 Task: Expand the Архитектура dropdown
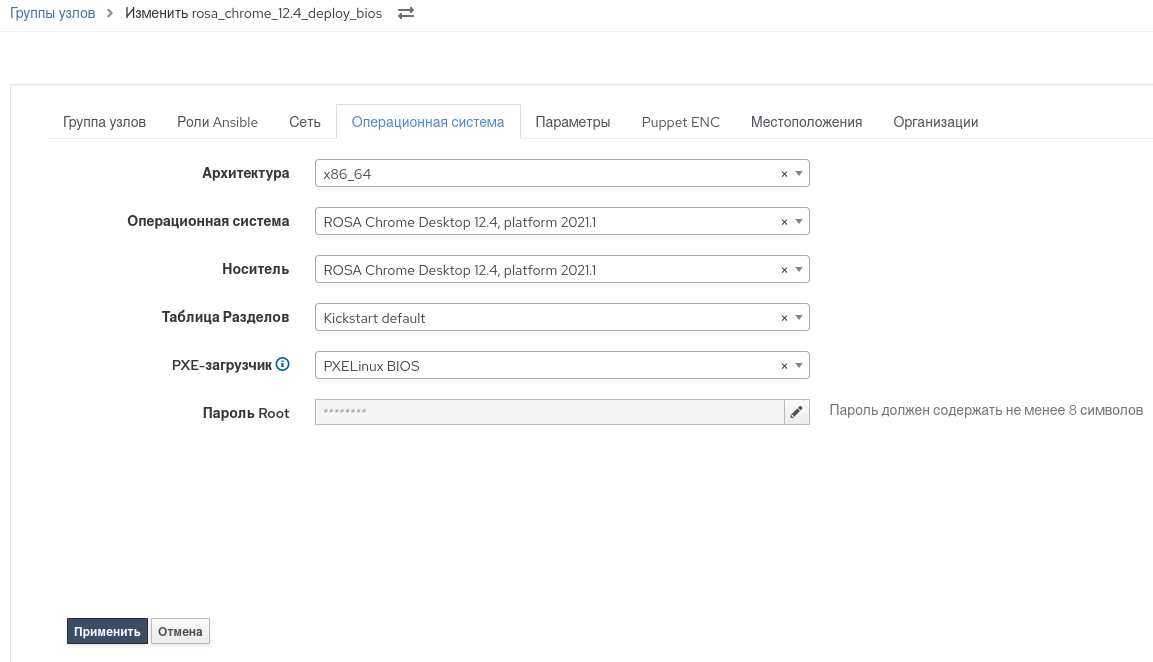click(799, 174)
